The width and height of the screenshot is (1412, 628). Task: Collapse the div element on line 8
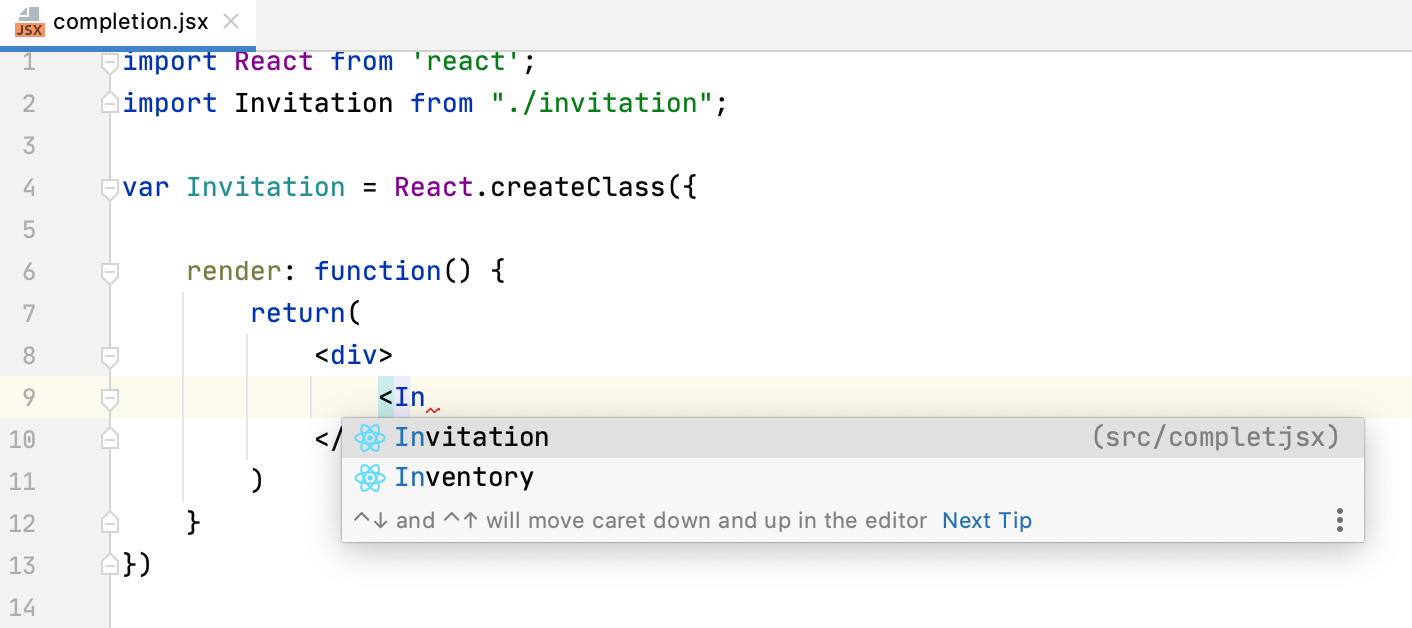109,355
